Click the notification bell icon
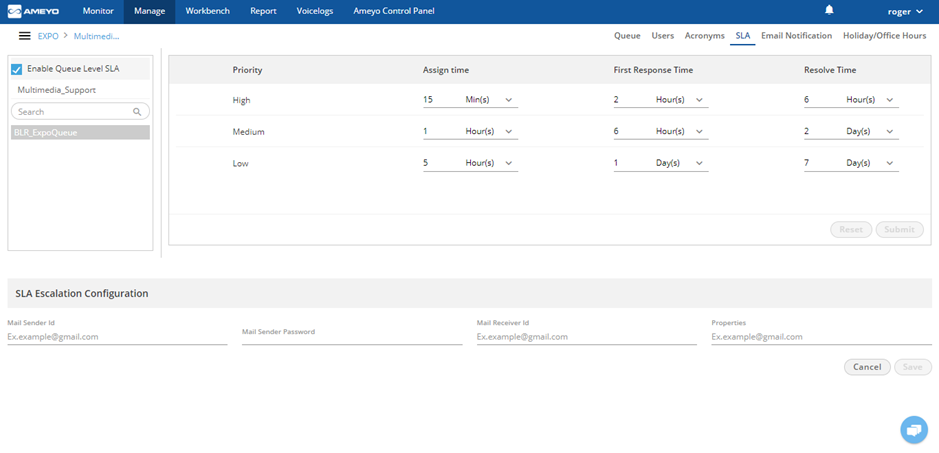 829,10
